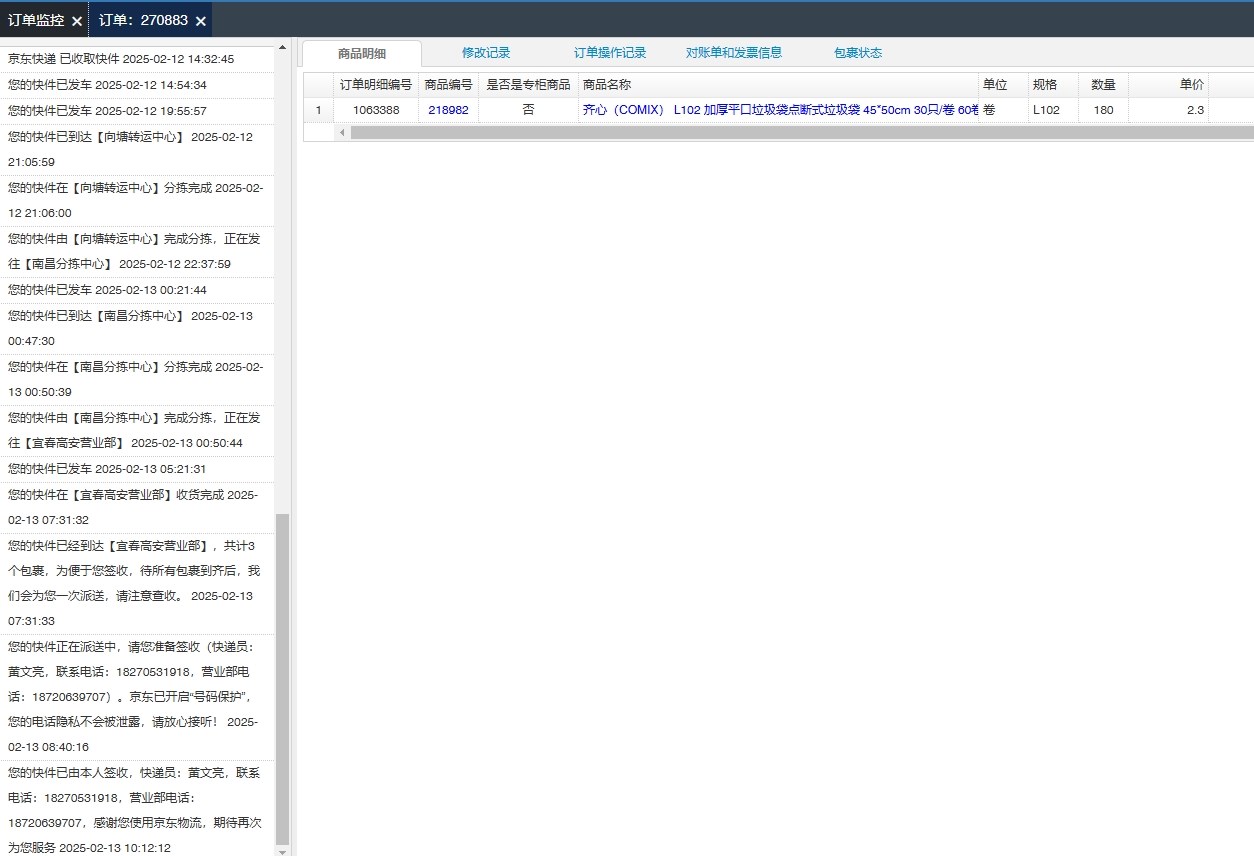Screen dimensions: 1254x856
Task: Click the up arrow of the tracking panel scrollbar
Action: [282, 48]
